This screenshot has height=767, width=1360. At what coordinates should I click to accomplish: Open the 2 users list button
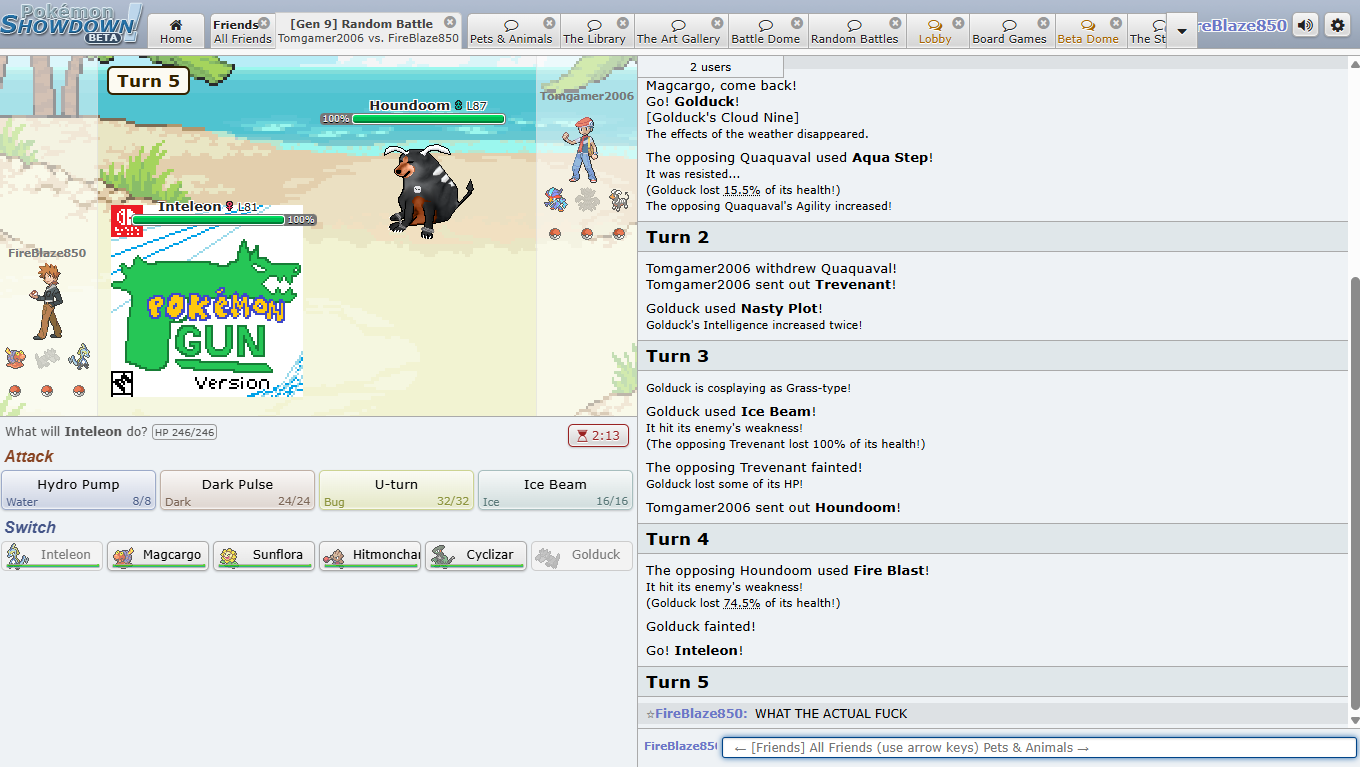tap(711, 66)
